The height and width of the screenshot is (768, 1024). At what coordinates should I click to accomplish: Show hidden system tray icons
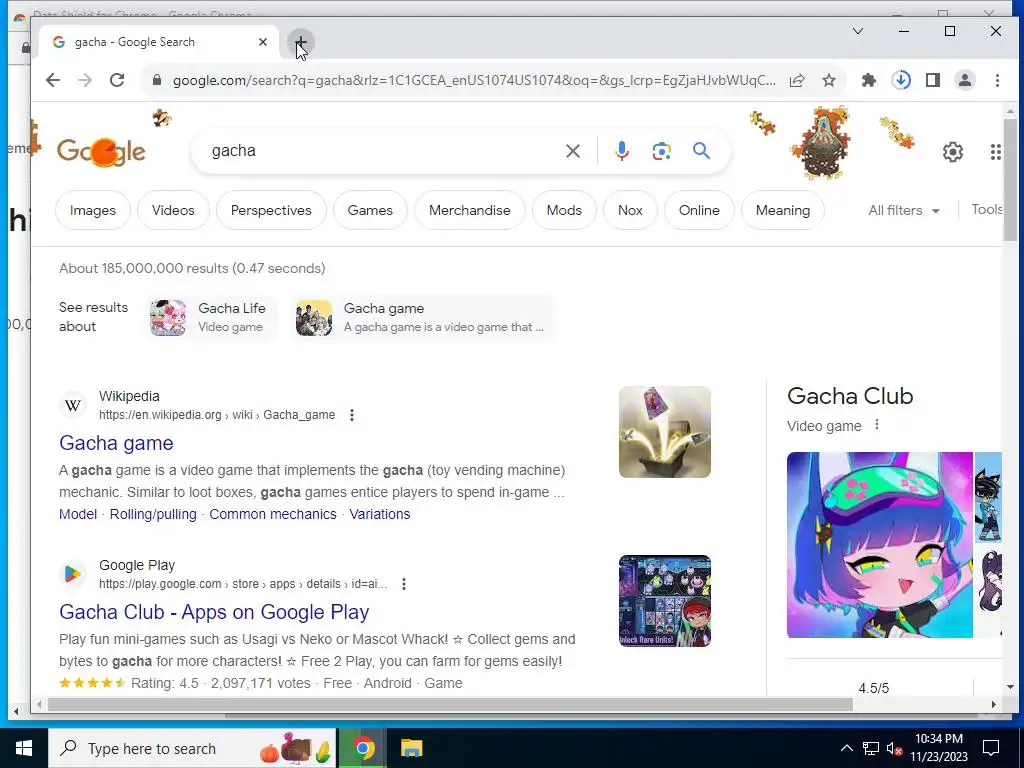pos(846,748)
